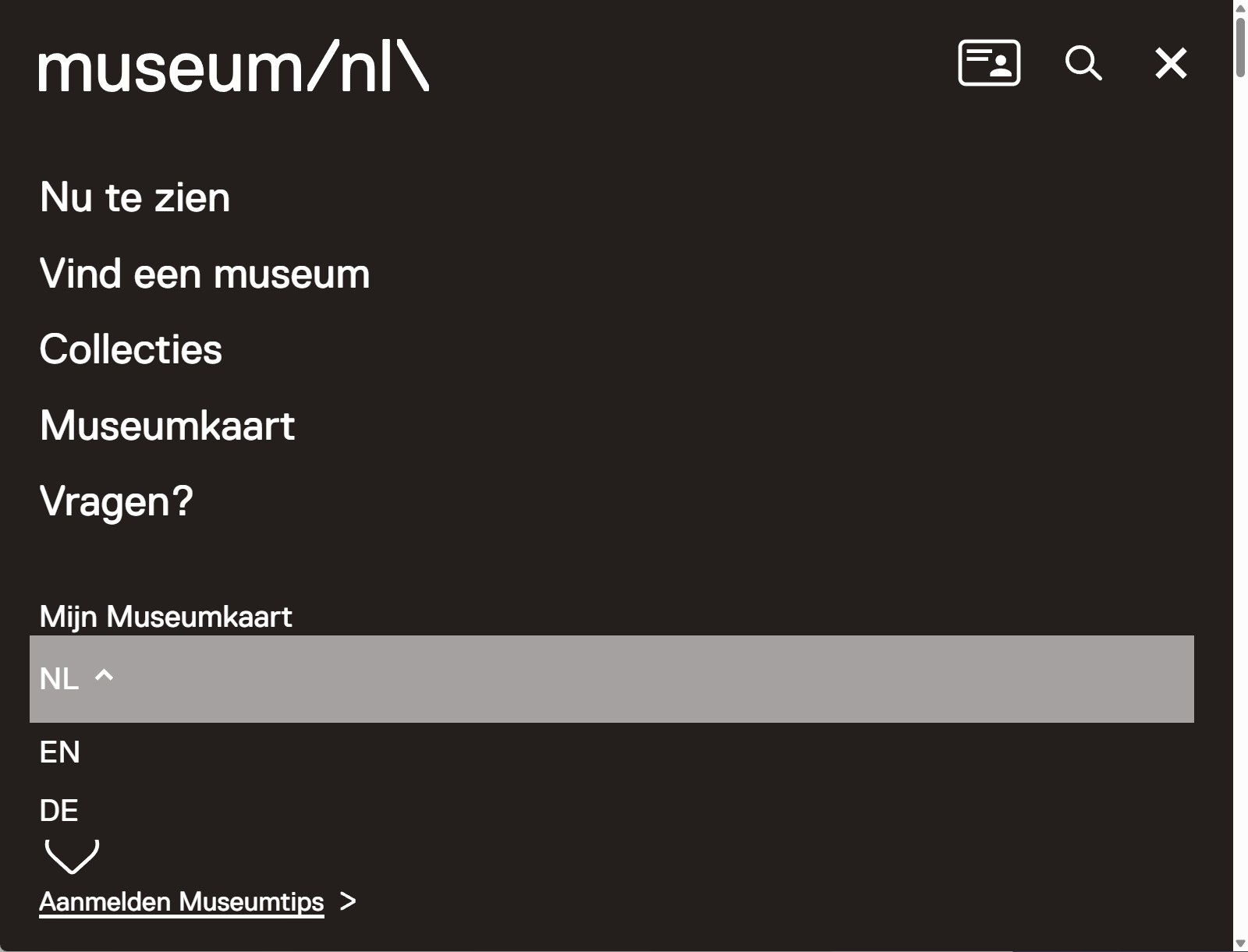This screenshot has height=952, width=1248.
Task: Open the search magnifier icon
Action: 1083,63
